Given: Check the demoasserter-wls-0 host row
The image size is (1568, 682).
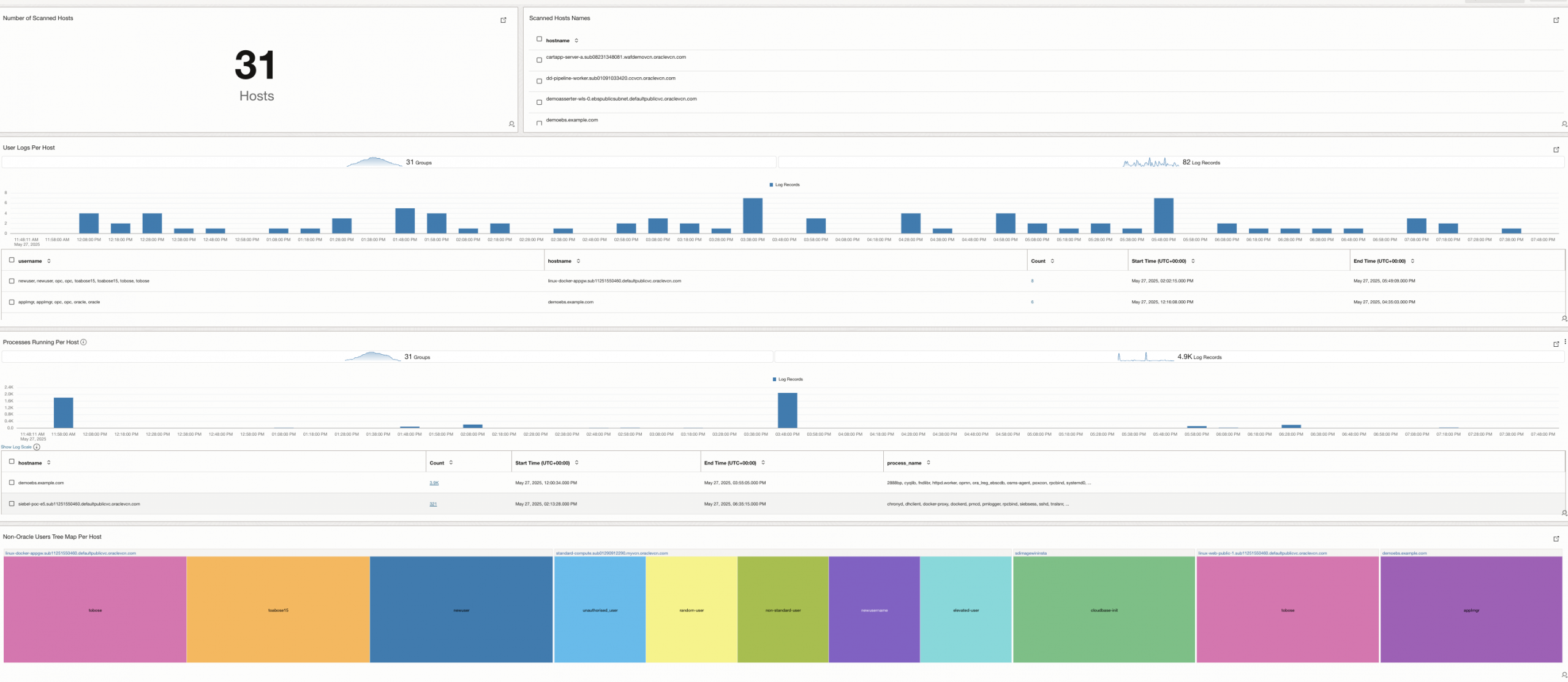Looking at the screenshot, I should (x=539, y=102).
